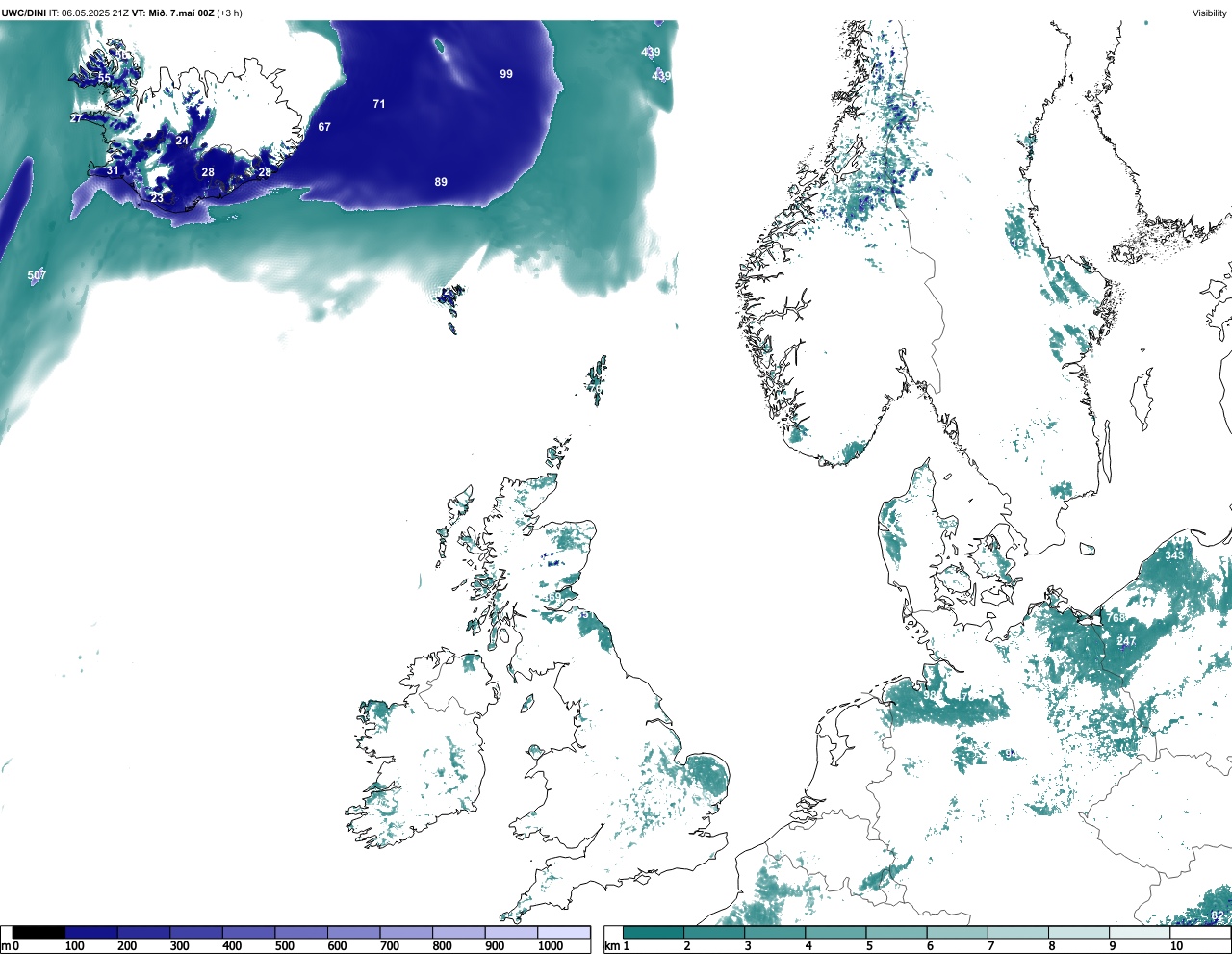Click the 24 value over Iceland
Viewport: 1232px width, 954px height.
182,141
